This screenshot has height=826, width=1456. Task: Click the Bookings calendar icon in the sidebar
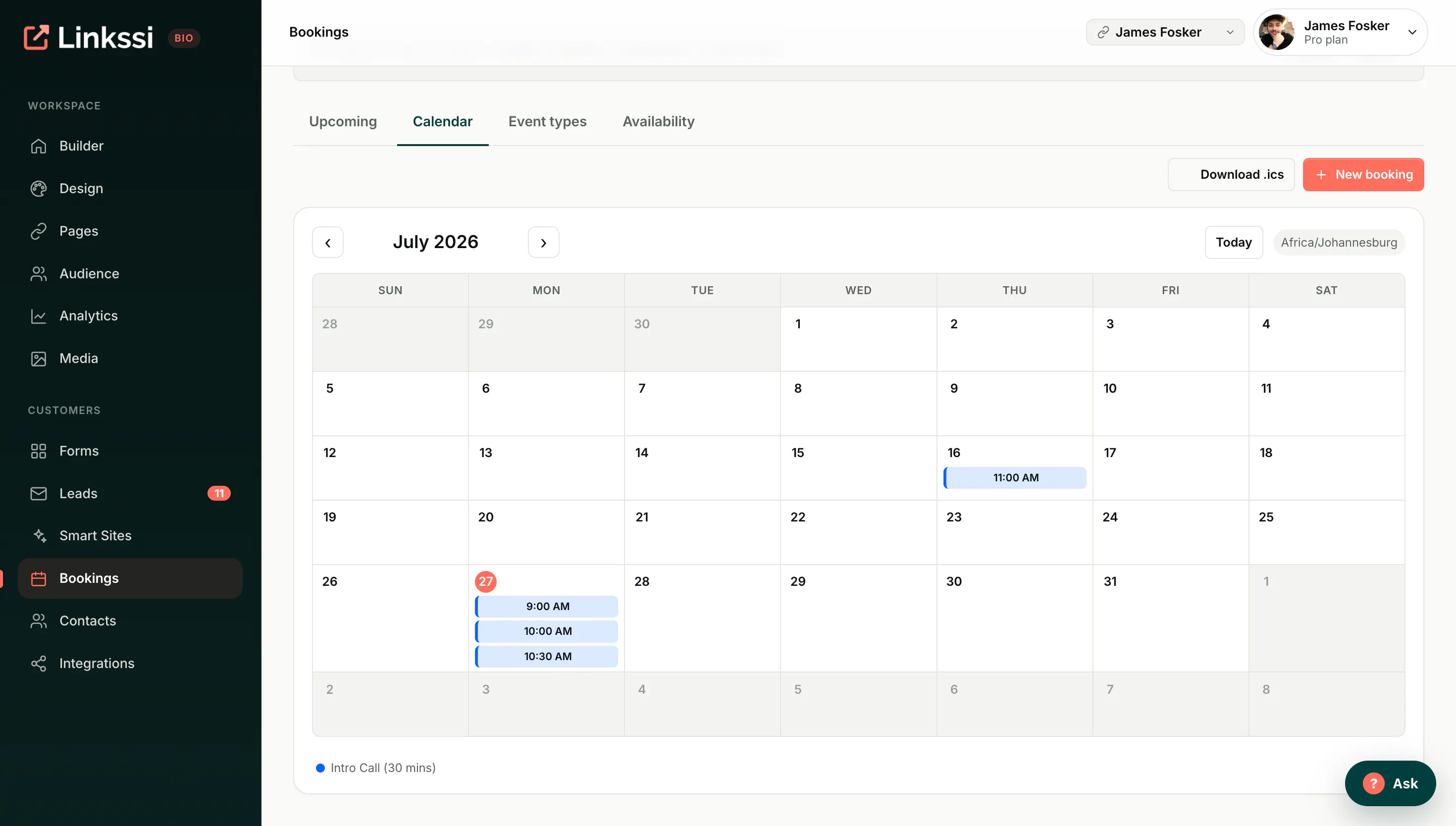[39, 579]
